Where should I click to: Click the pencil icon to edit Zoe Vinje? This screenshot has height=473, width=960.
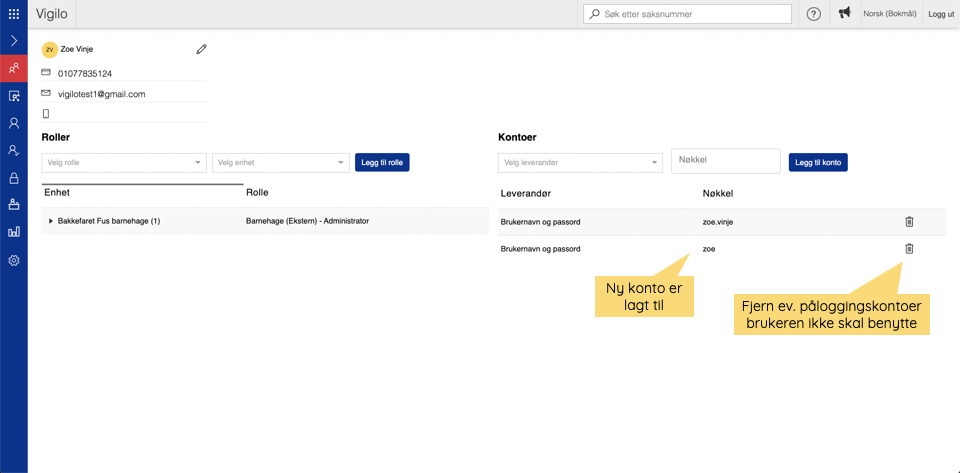201,49
